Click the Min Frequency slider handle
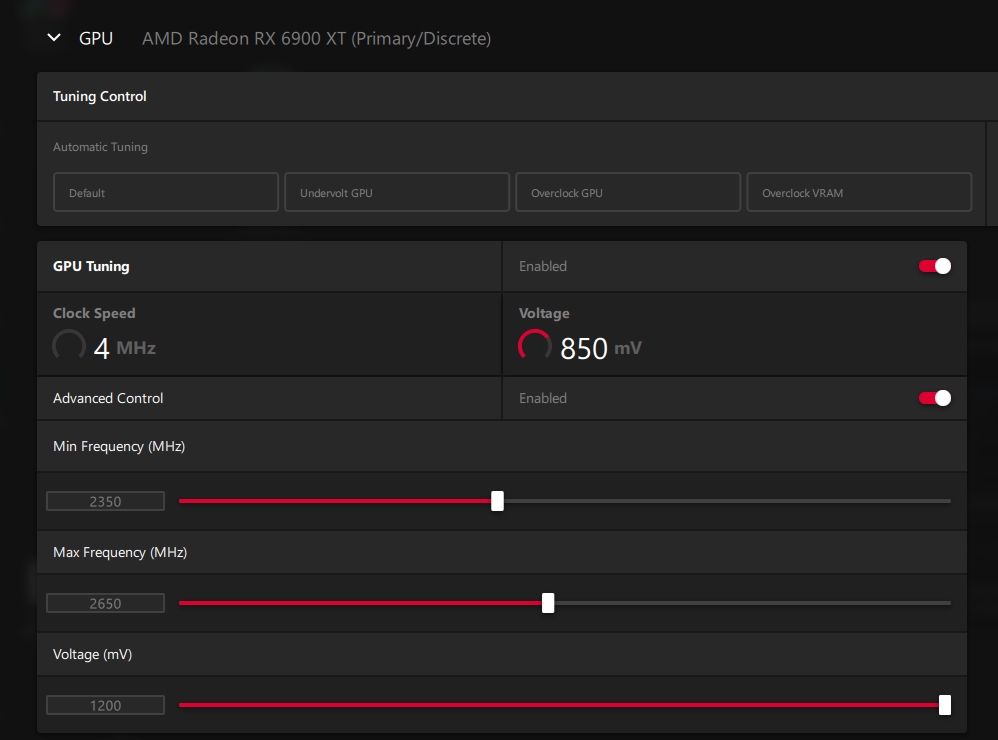The width and height of the screenshot is (998, 740). (x=497, y=501)
